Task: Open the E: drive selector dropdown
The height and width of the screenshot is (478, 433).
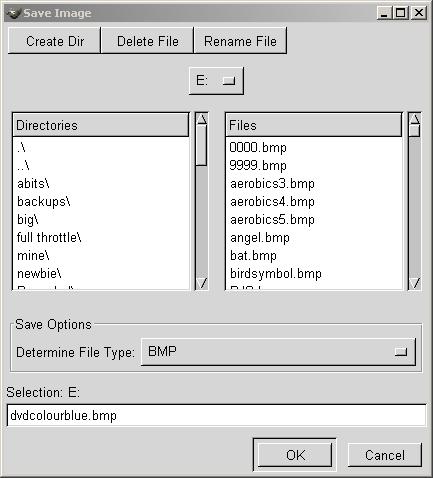Action: [x=216, y=81]
